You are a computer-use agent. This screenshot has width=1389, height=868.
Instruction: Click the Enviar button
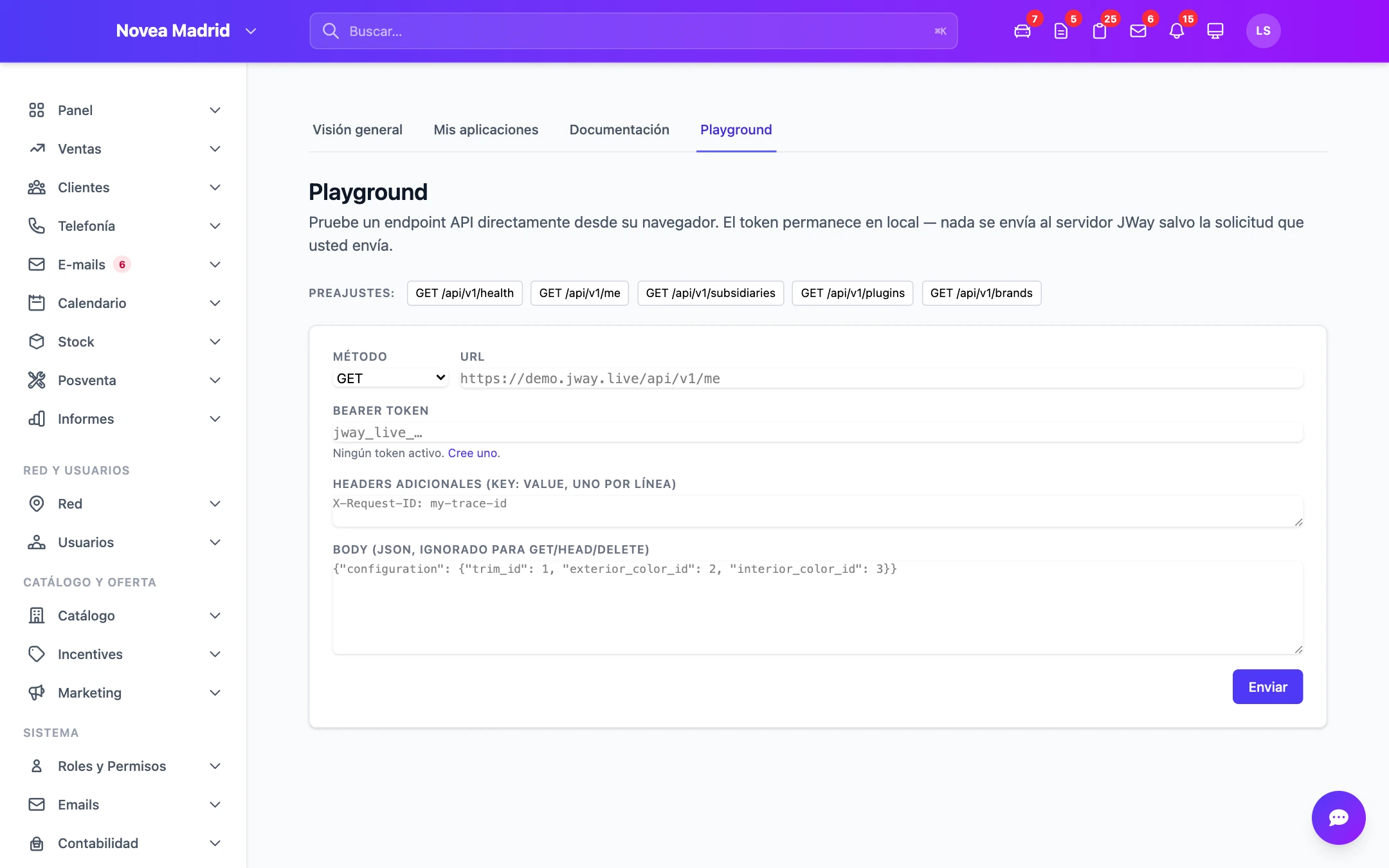1267,687
